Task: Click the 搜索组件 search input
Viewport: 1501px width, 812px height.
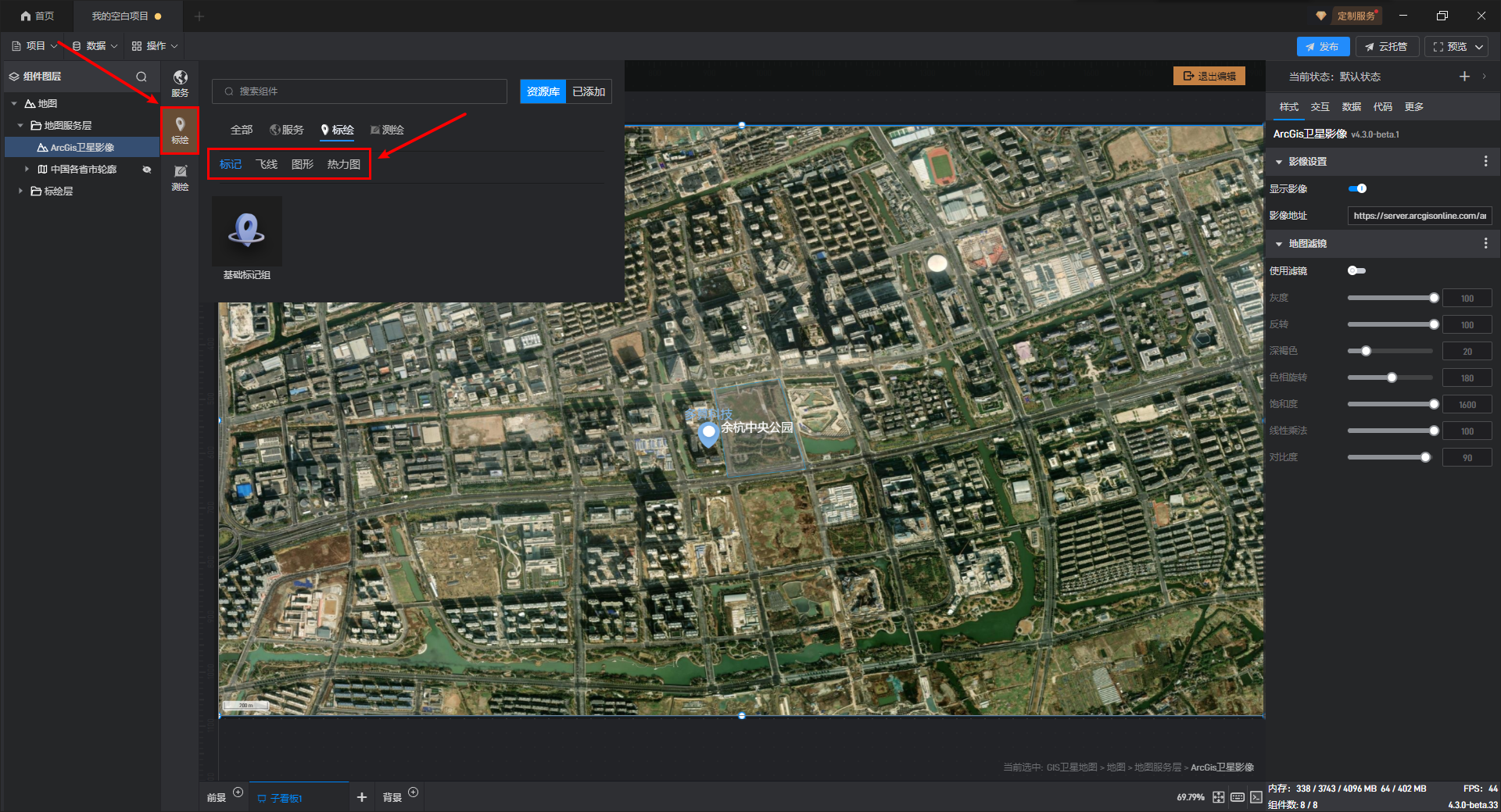Action: 360,91
